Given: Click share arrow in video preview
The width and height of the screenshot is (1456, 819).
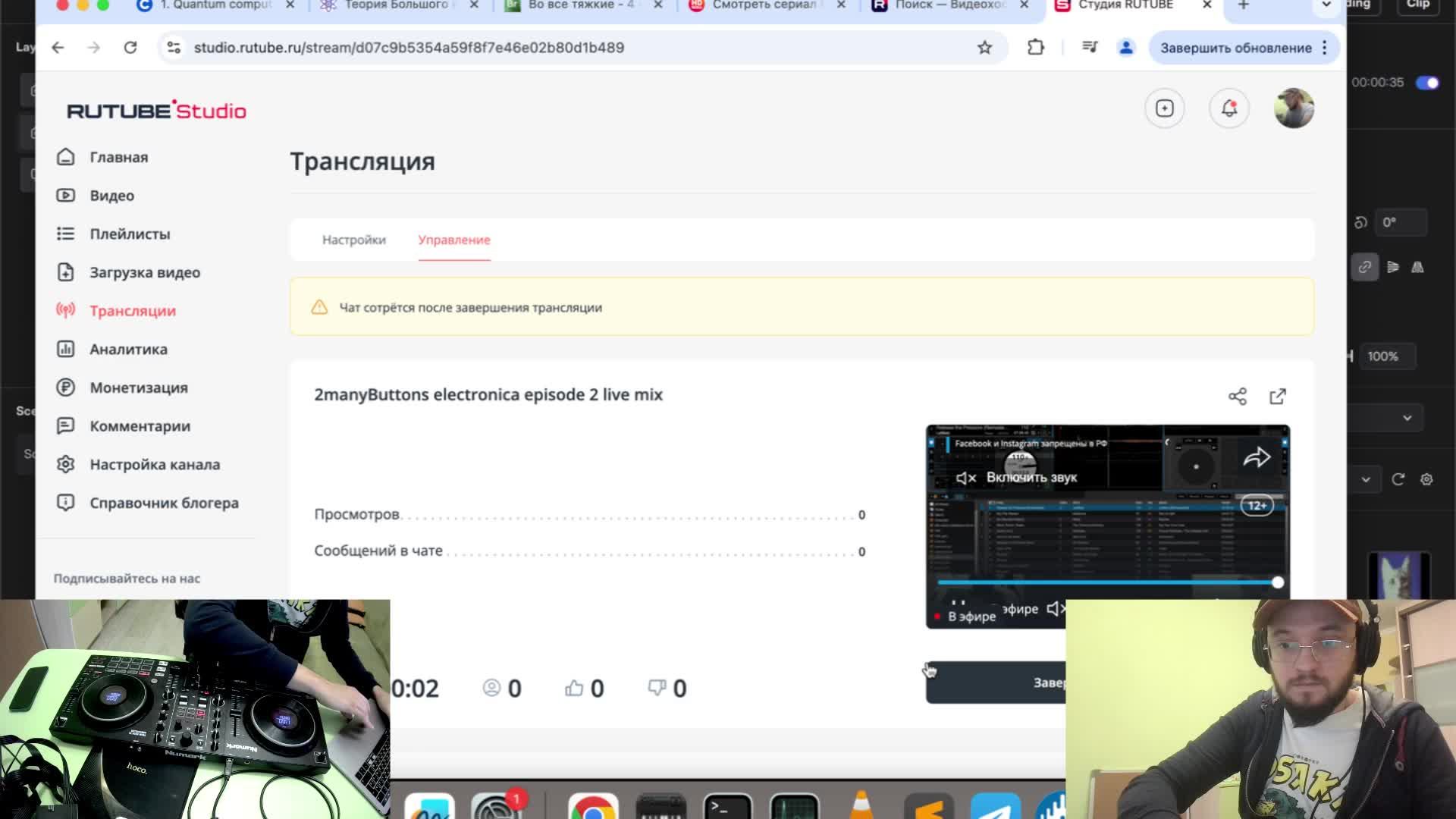Looking at the screenshot, I should (1257, 457).
